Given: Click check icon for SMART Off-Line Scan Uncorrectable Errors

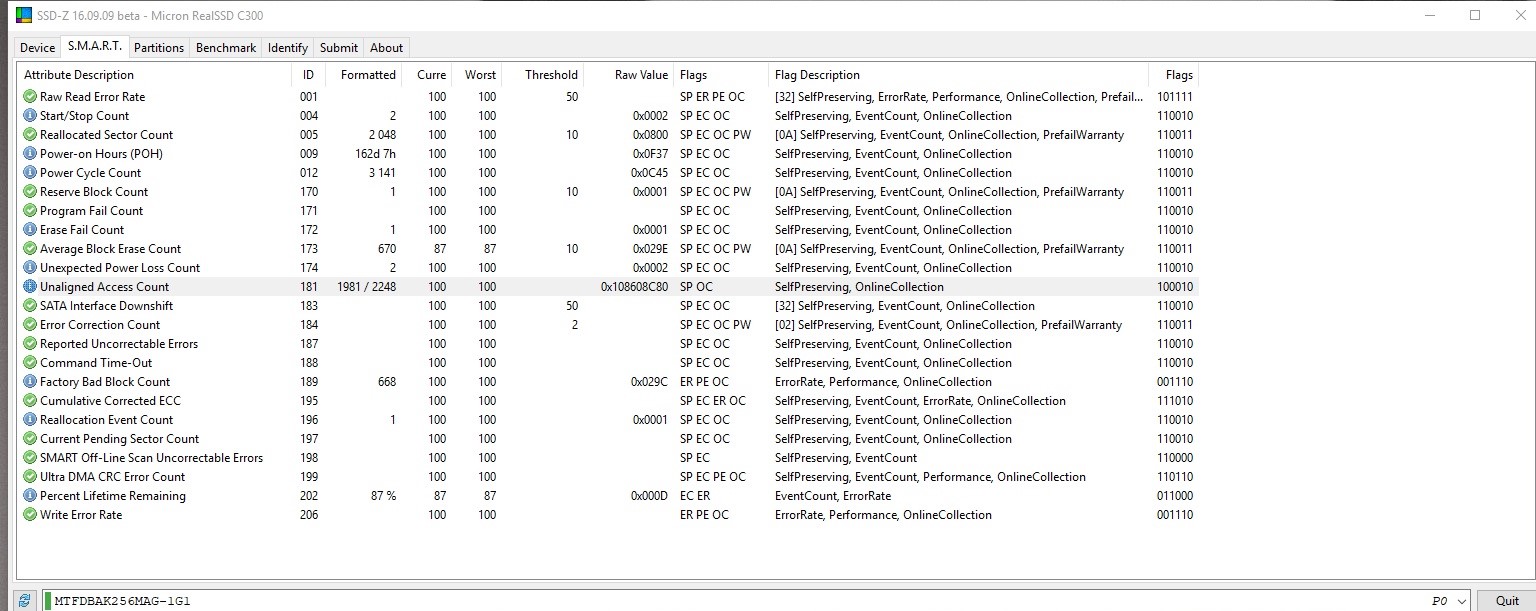Looking at the screenshot, I should click(30, 458).
